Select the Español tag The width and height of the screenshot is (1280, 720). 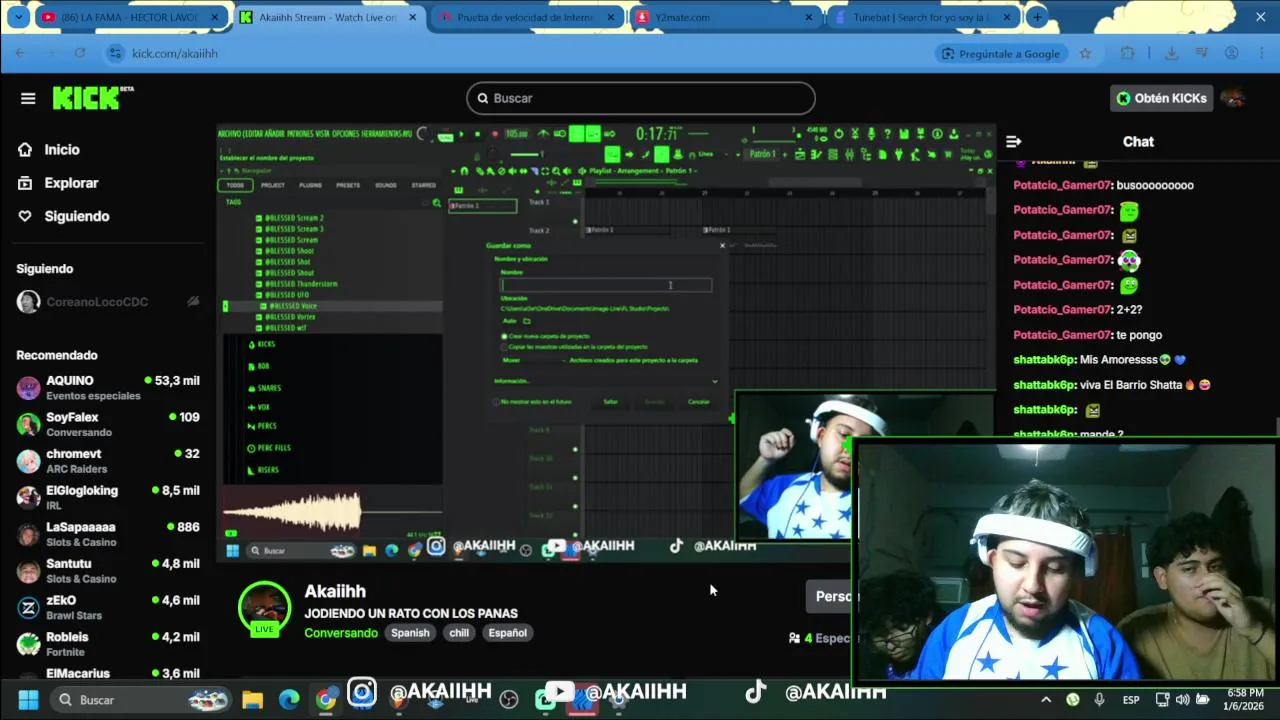click(x=507, y=633)
